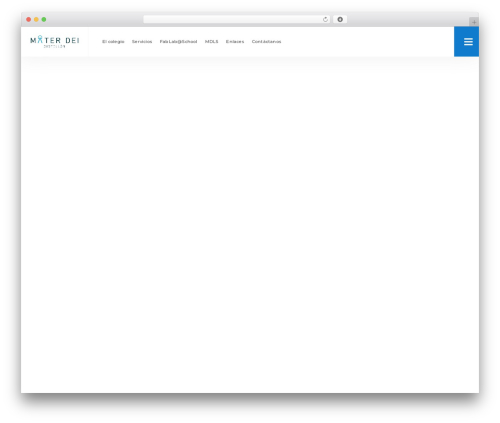Image resolution: width=500 pixels, height=423 pixels.
Task: Reload the page with the refresh icon
Action: 325,19
